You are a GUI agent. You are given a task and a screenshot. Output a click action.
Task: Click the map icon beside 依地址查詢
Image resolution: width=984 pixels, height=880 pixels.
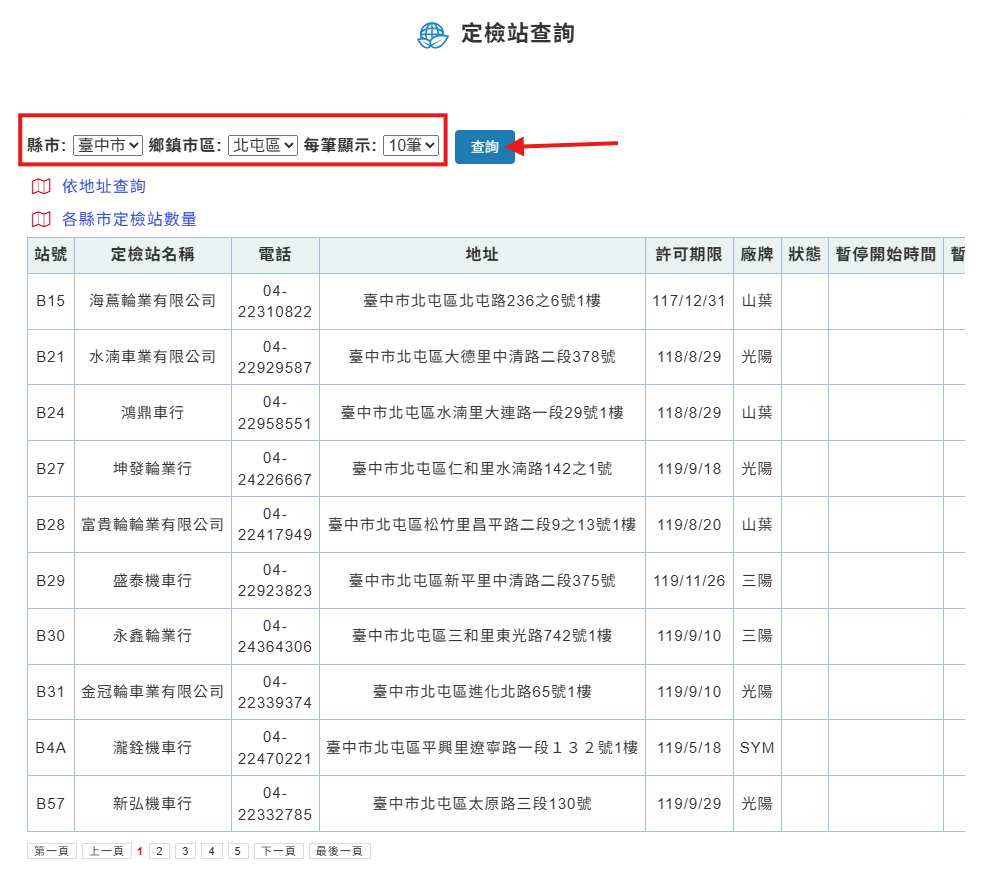41,186
